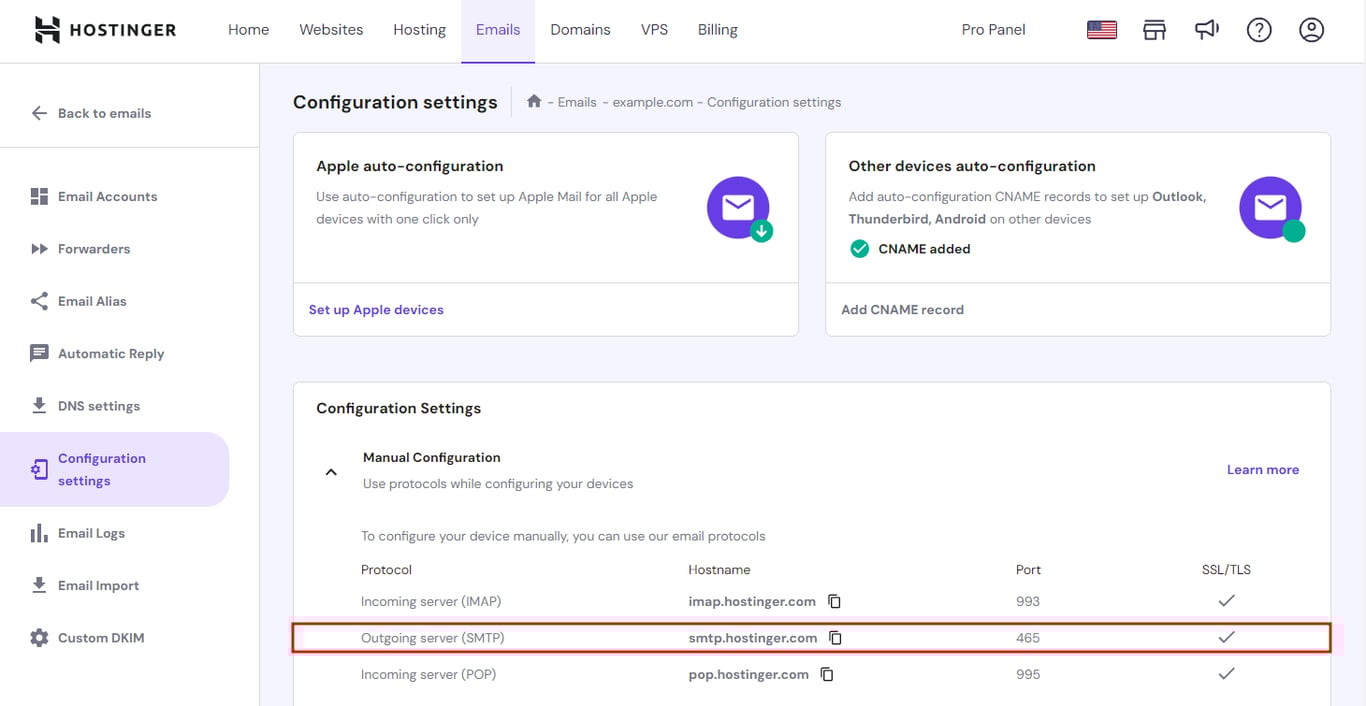
Task: Click the Set up Apple devices link
Action: pyautogui.click(x=376, y=309)
